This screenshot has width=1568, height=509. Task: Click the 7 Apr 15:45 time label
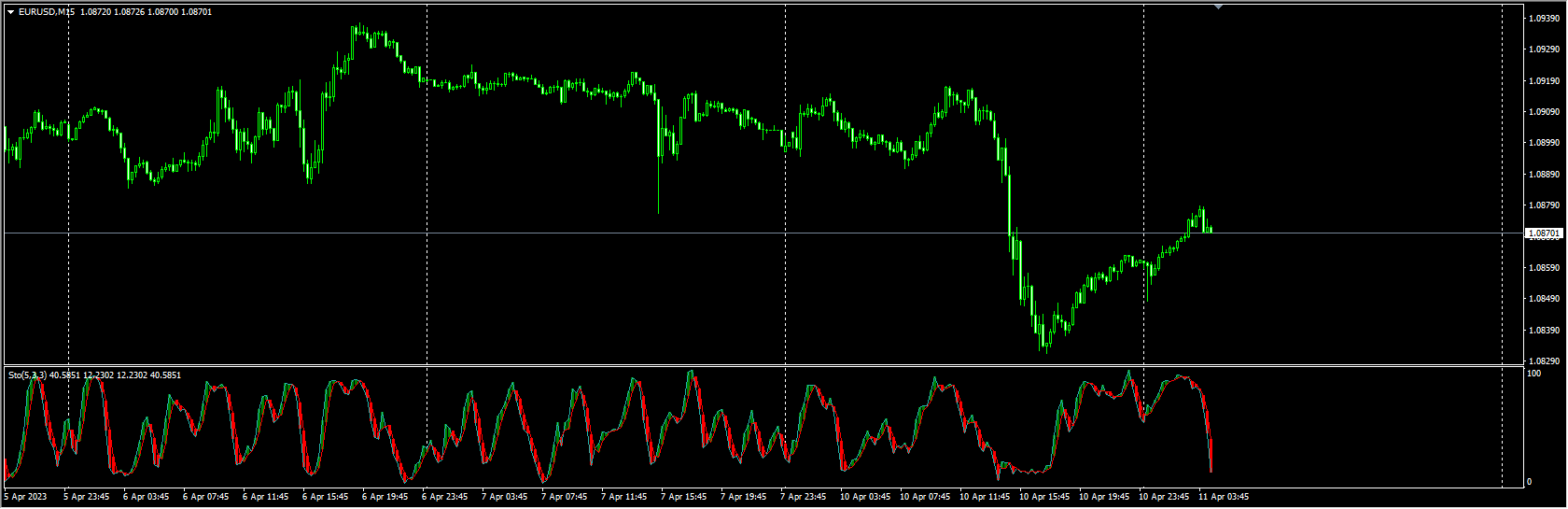point(683,497)
